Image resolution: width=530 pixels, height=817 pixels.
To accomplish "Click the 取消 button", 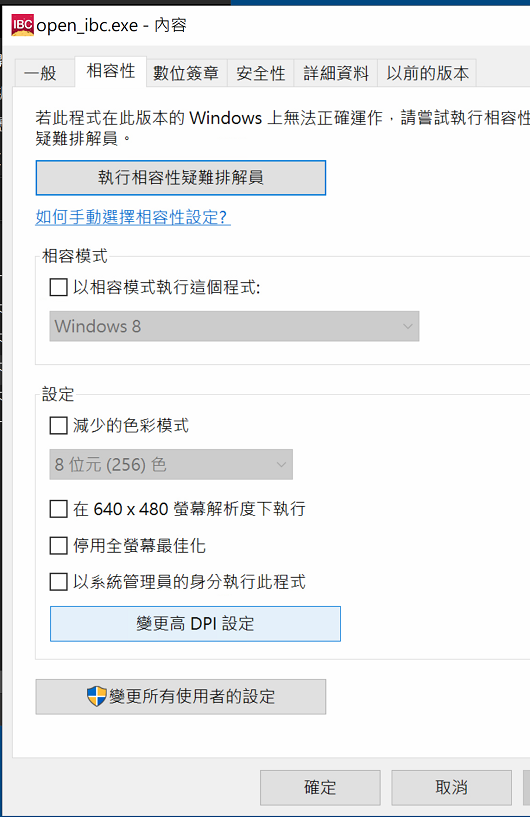I will click(x=451, y=787).
